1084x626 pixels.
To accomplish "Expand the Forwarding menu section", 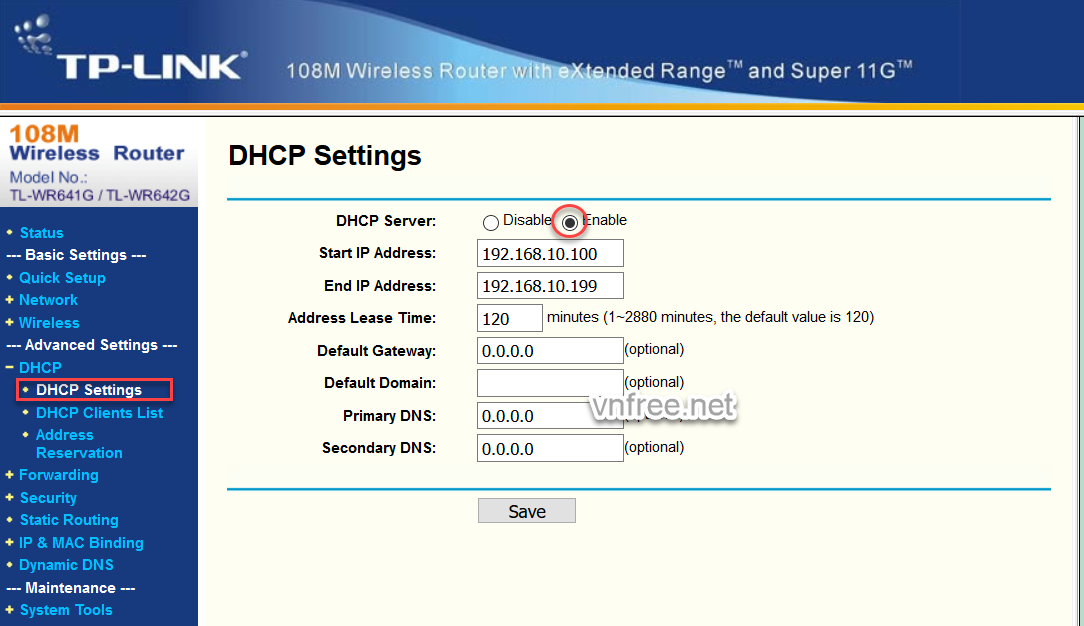I will click(58, 475).
